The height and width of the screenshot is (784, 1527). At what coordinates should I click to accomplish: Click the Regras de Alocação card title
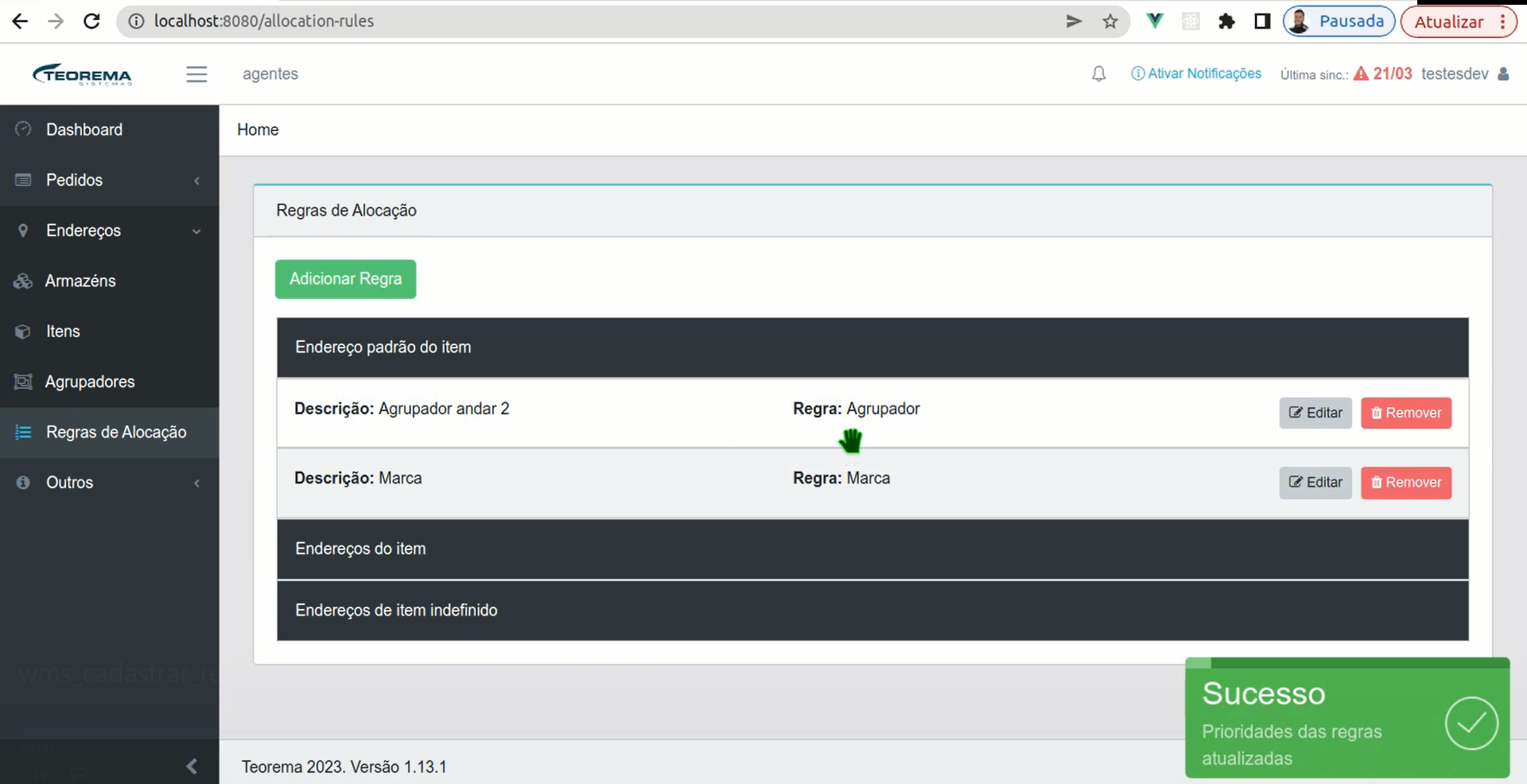pyautogui.click(x=346, y=211)
